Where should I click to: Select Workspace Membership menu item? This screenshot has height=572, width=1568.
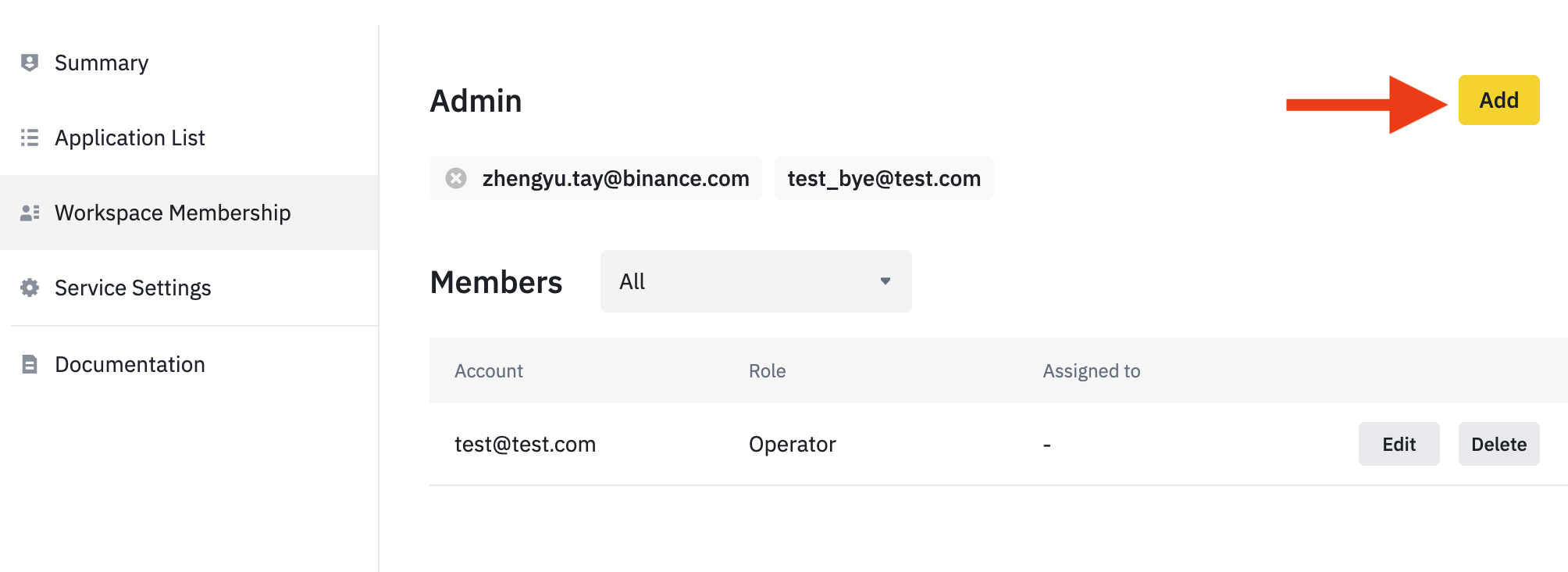(x=189, y=213)
